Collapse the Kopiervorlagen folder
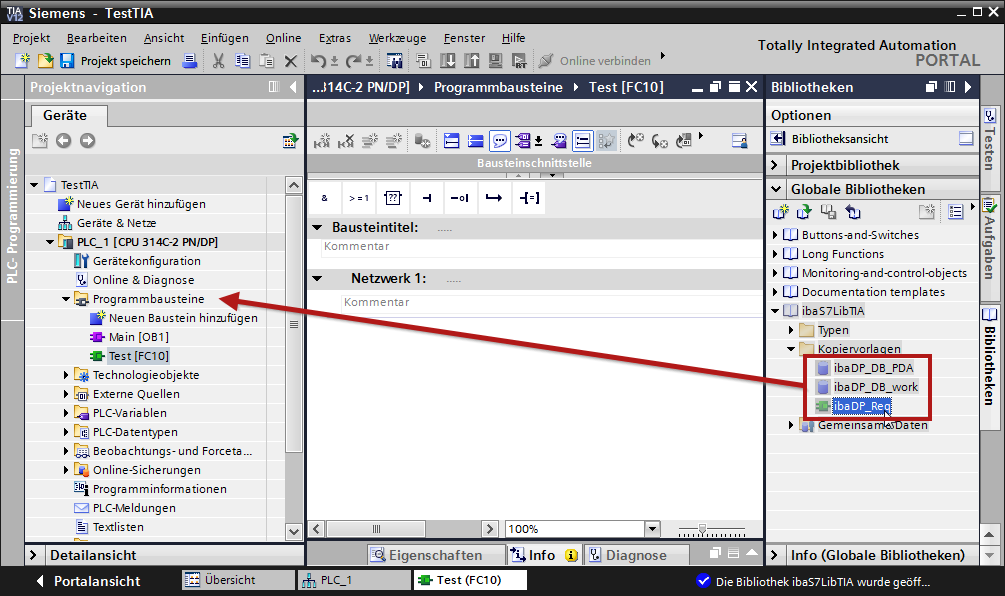Image resolution: width=1005 pixels, height=596 pixels. coord(791,349)
